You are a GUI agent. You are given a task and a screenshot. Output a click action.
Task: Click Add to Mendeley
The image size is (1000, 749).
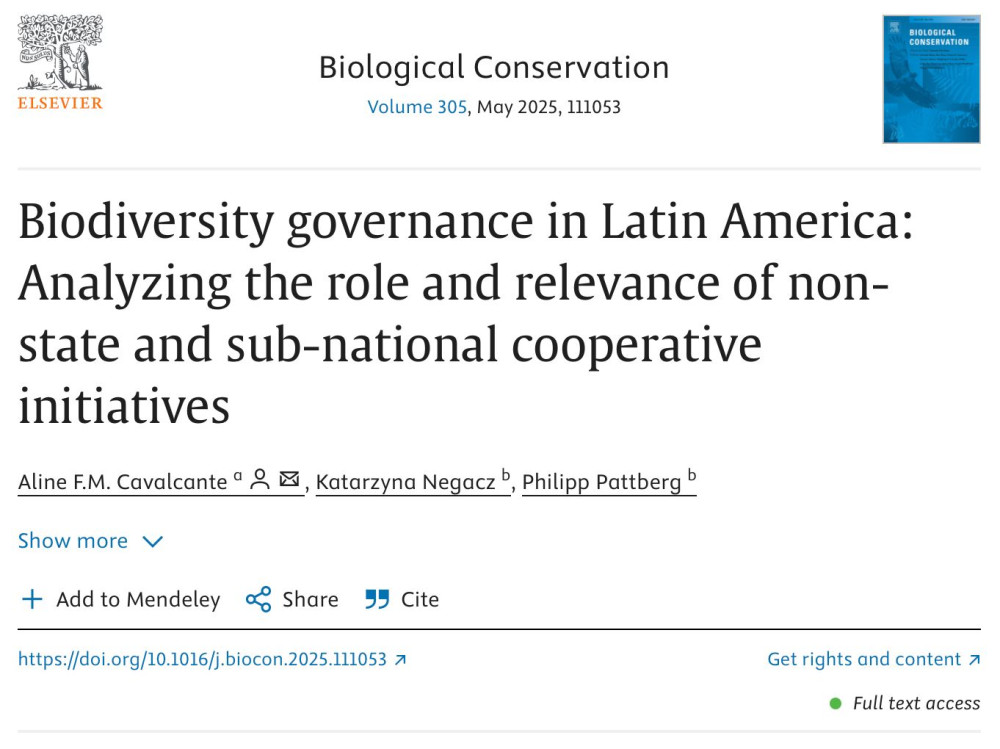pyautogui.click(x=138, y=599)
